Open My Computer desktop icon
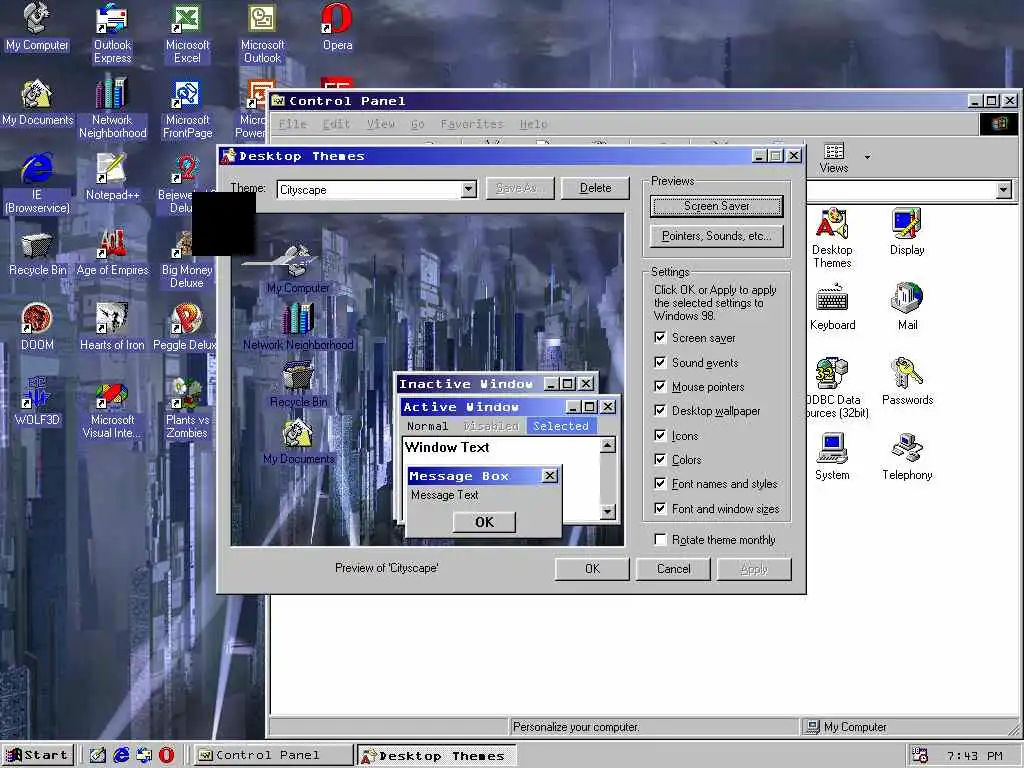1024x768 pixels. point(37,26)
